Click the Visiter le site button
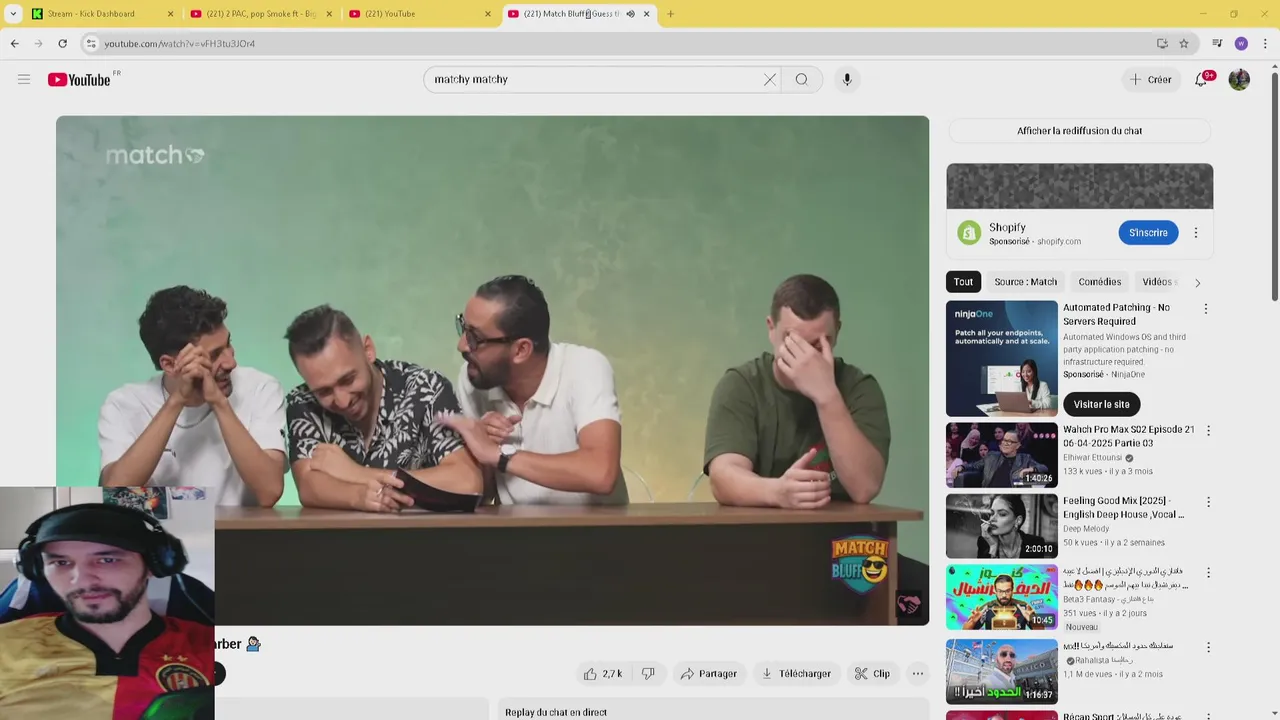This screenshot has height=720, width=1280. click(1101, 404)
